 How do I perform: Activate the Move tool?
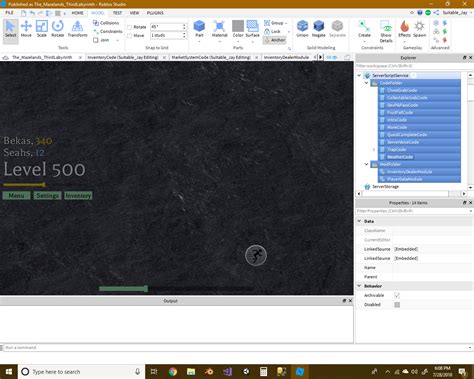(x=26, y=29)
